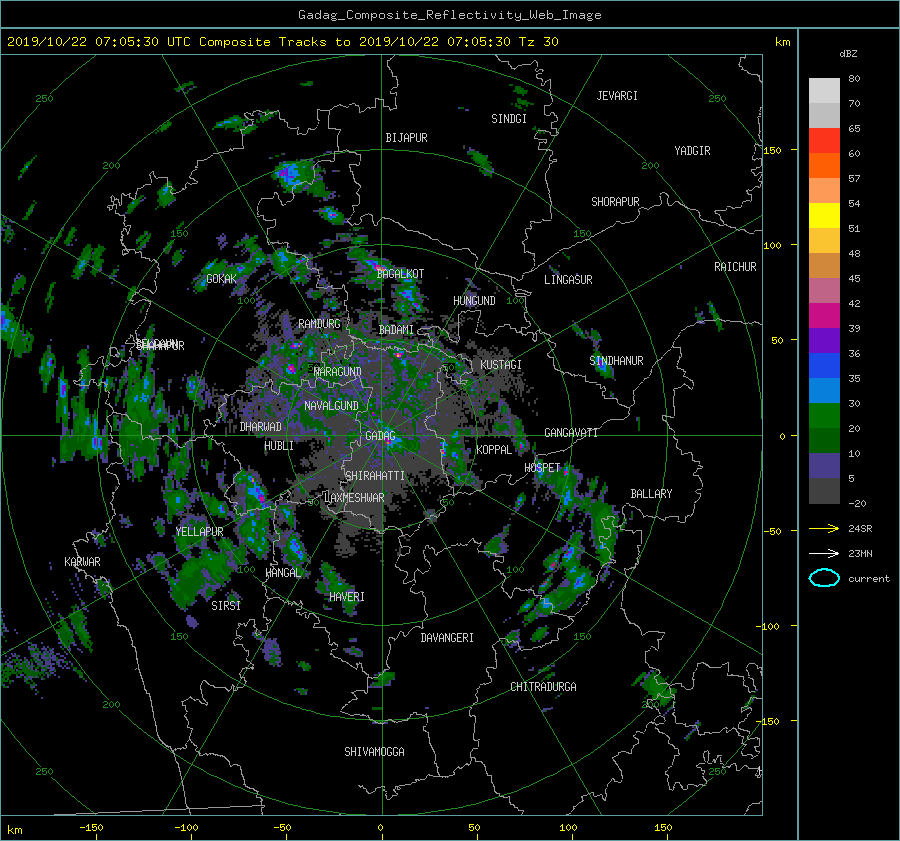Select the light gray 80–70 dBZ swatch
Screen dimensions: 900x841
tap(824, 91)
